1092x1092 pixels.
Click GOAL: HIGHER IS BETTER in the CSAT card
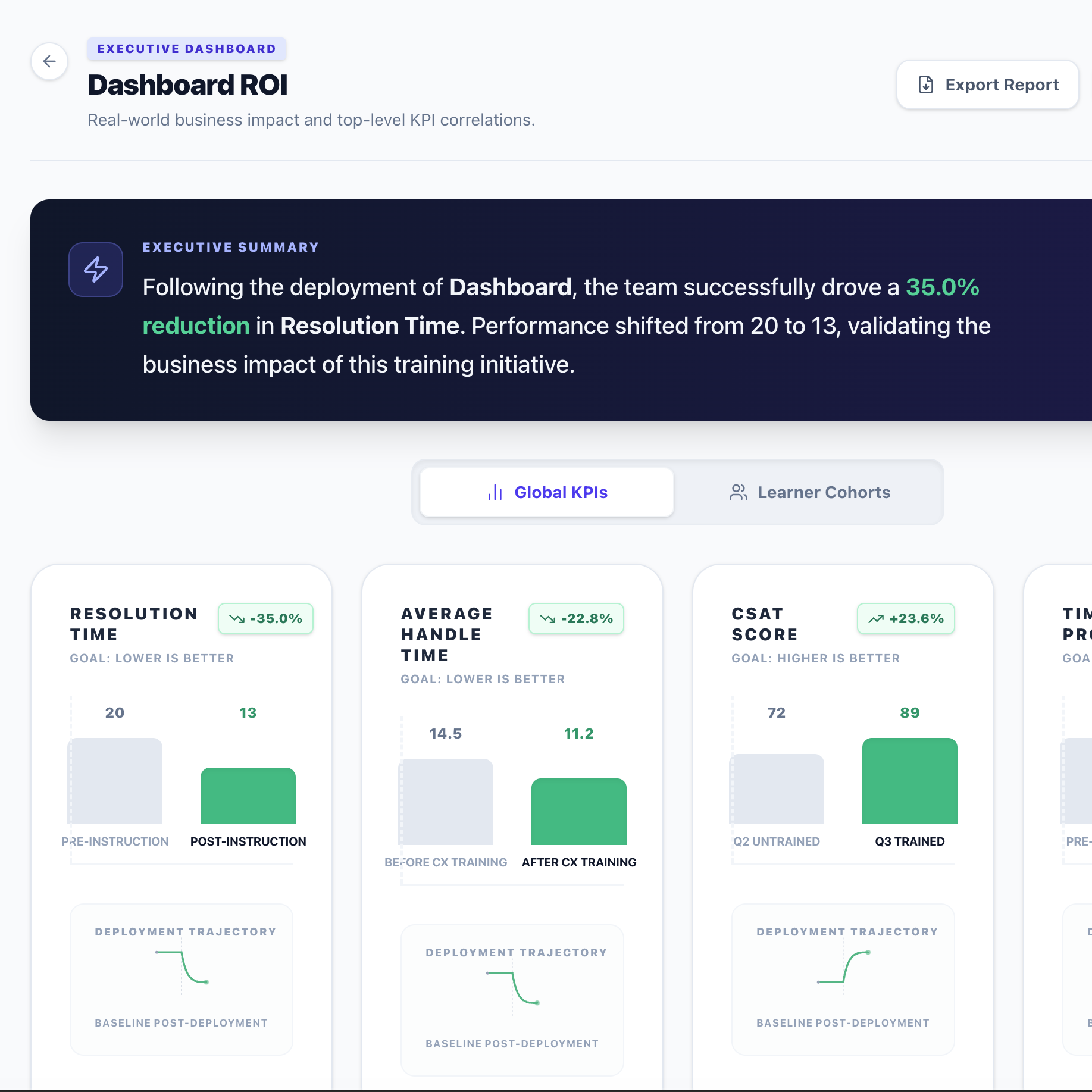click(816, 658)
